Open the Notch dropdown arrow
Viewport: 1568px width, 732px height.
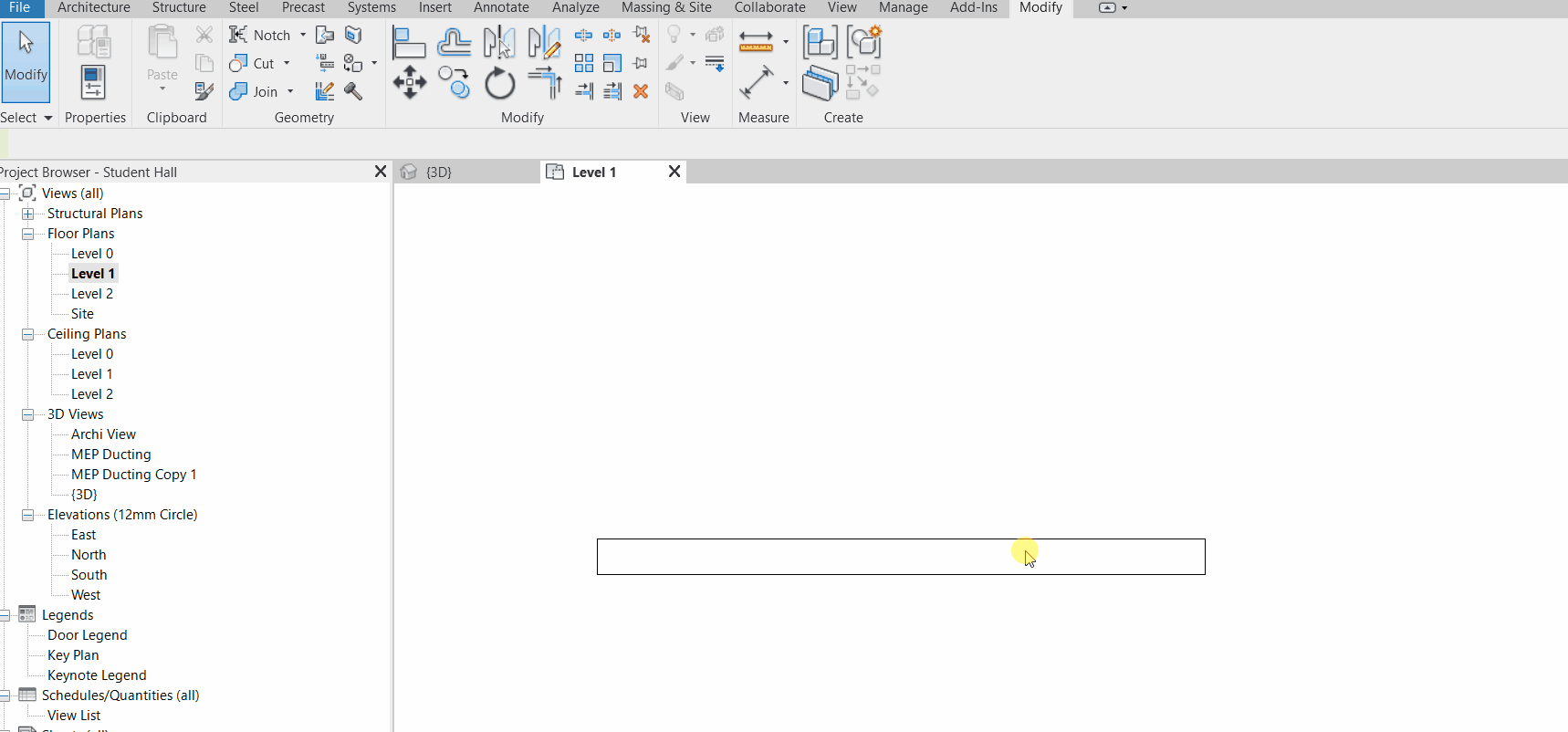point(303,35)
